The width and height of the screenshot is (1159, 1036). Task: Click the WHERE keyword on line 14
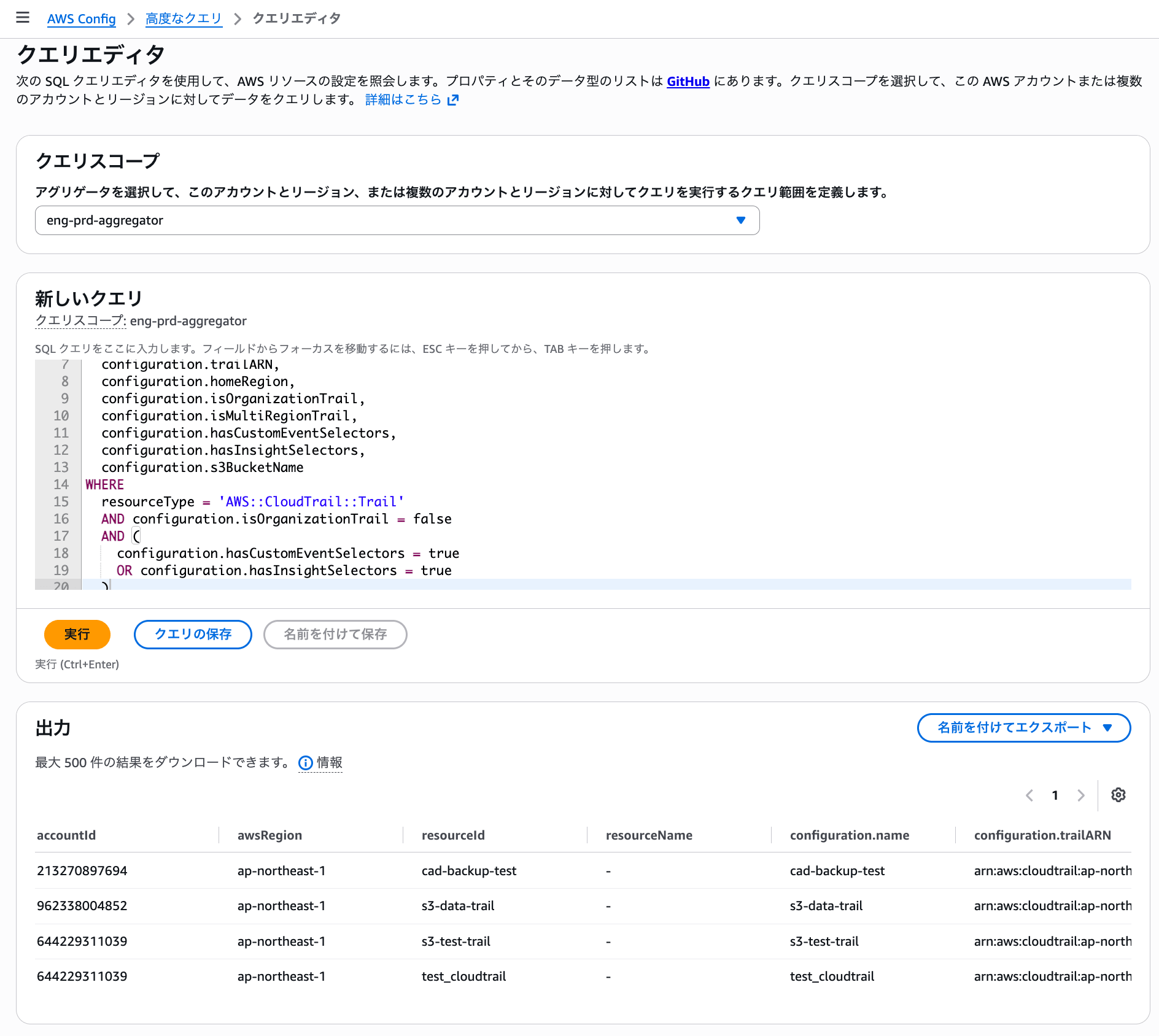coord(104,484)
